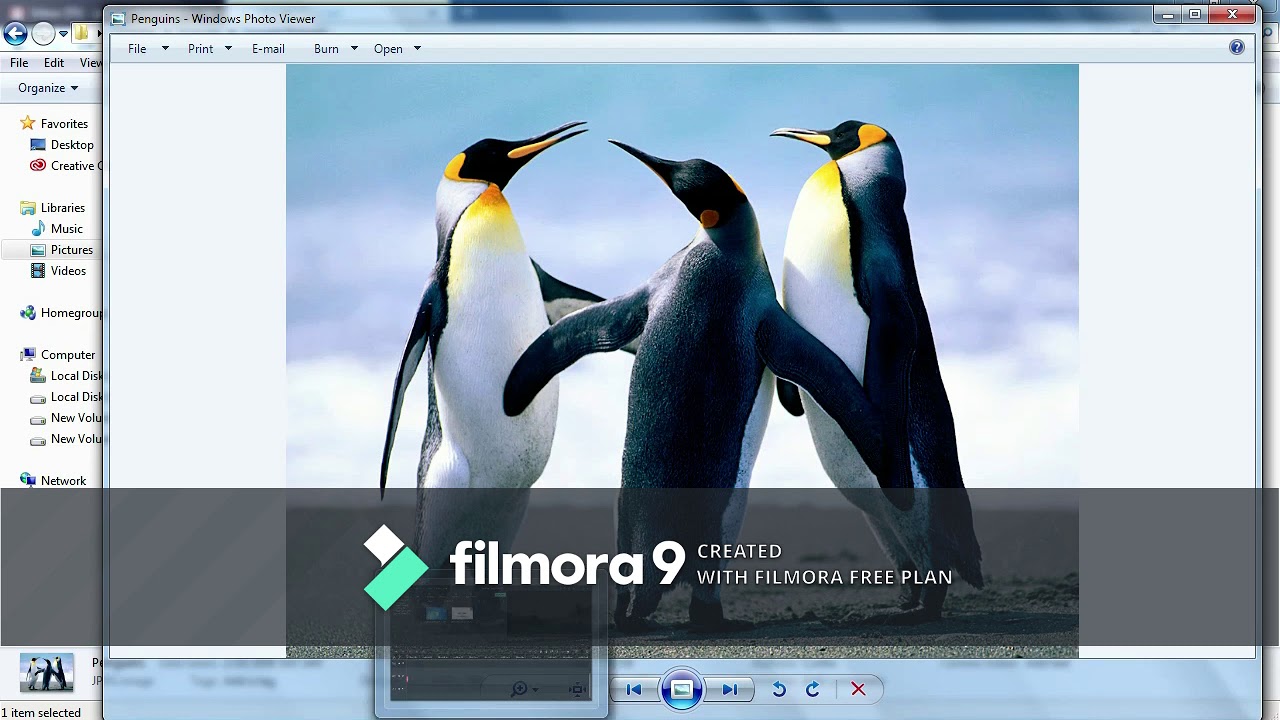
Task: Click the Homegroup globe icon
Action: click(28, 313)
